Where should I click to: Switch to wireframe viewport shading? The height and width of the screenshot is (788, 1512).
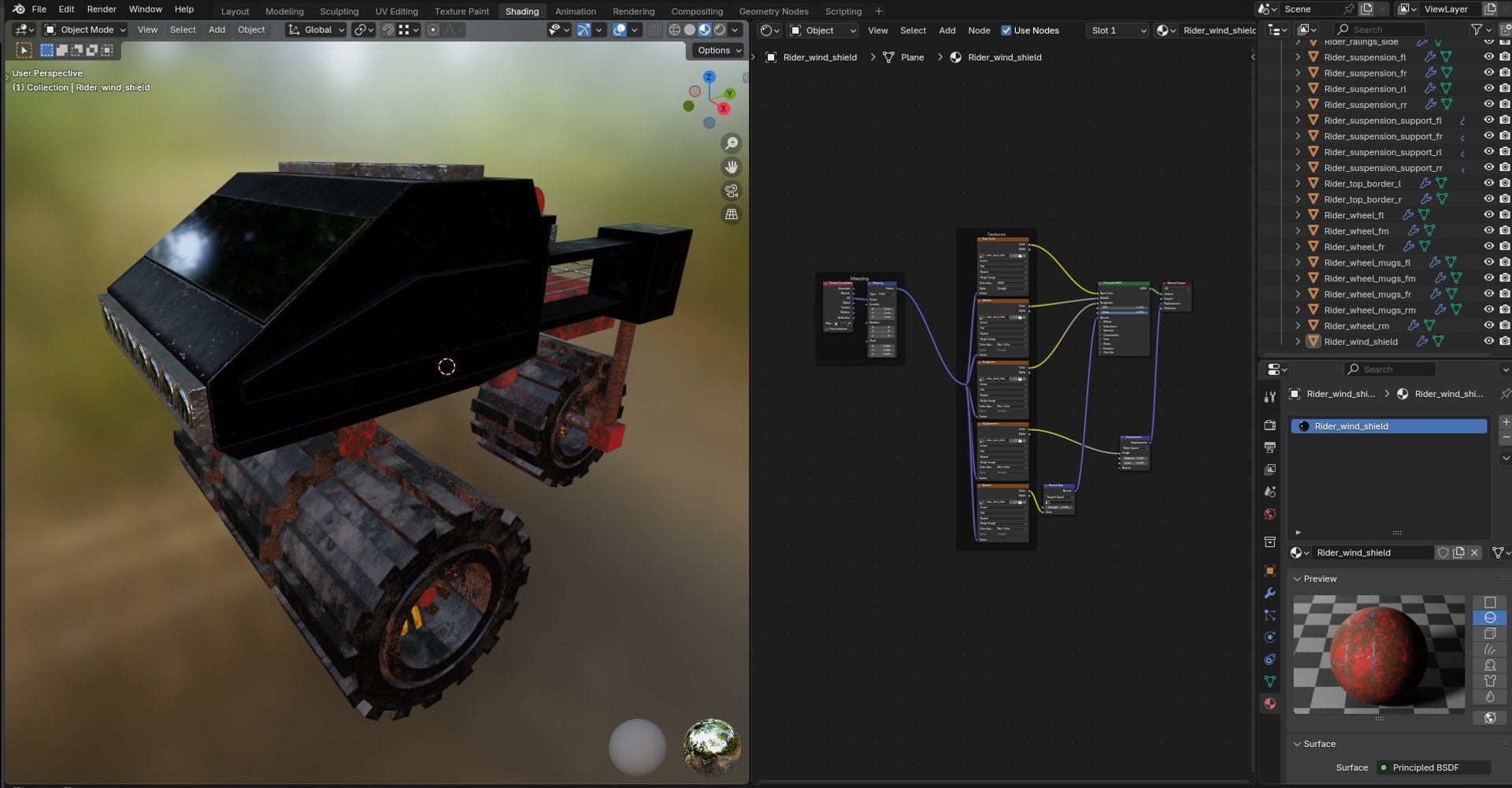675,30
